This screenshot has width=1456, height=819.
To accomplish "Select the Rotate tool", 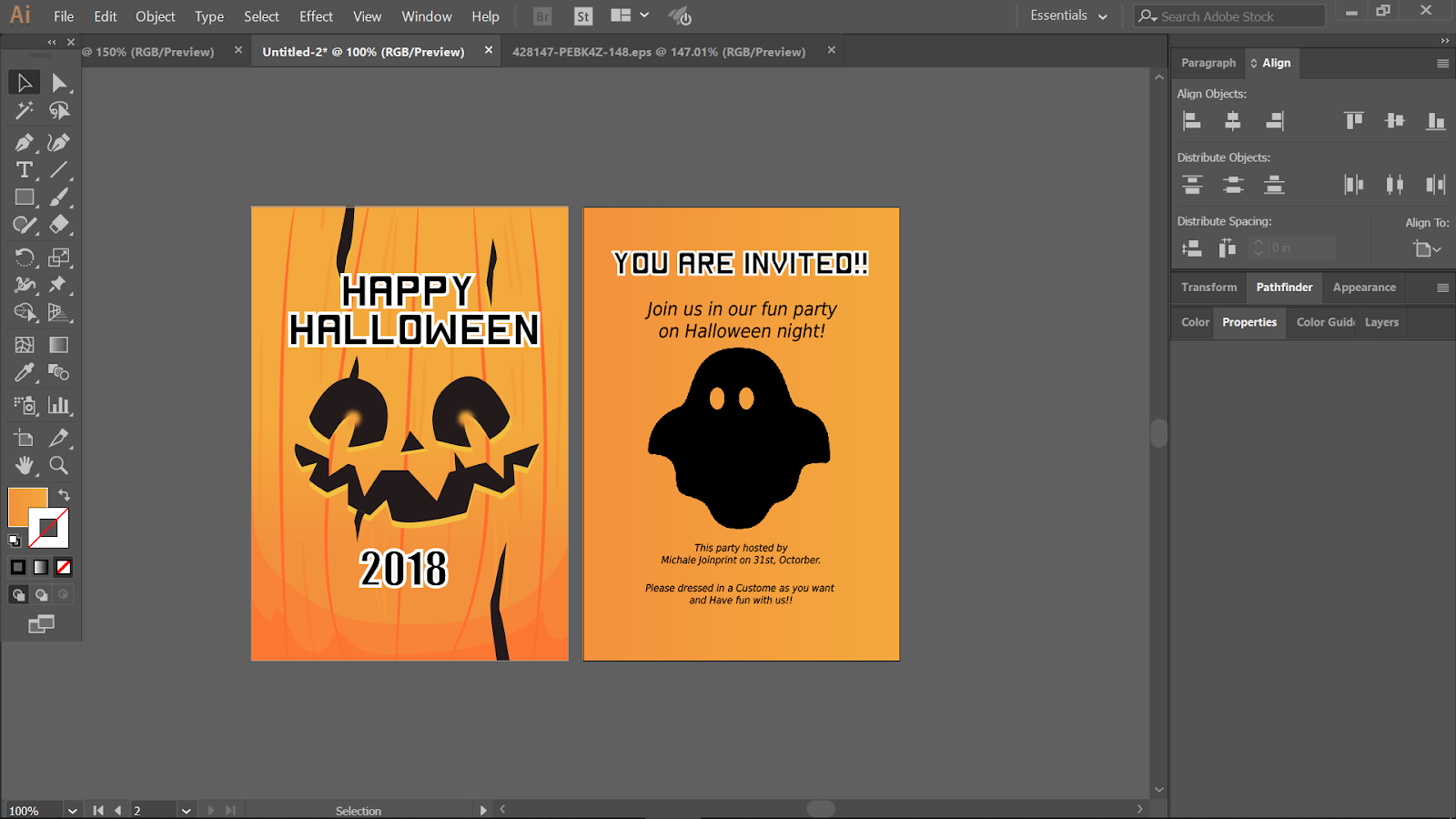I will coord(25,258).
